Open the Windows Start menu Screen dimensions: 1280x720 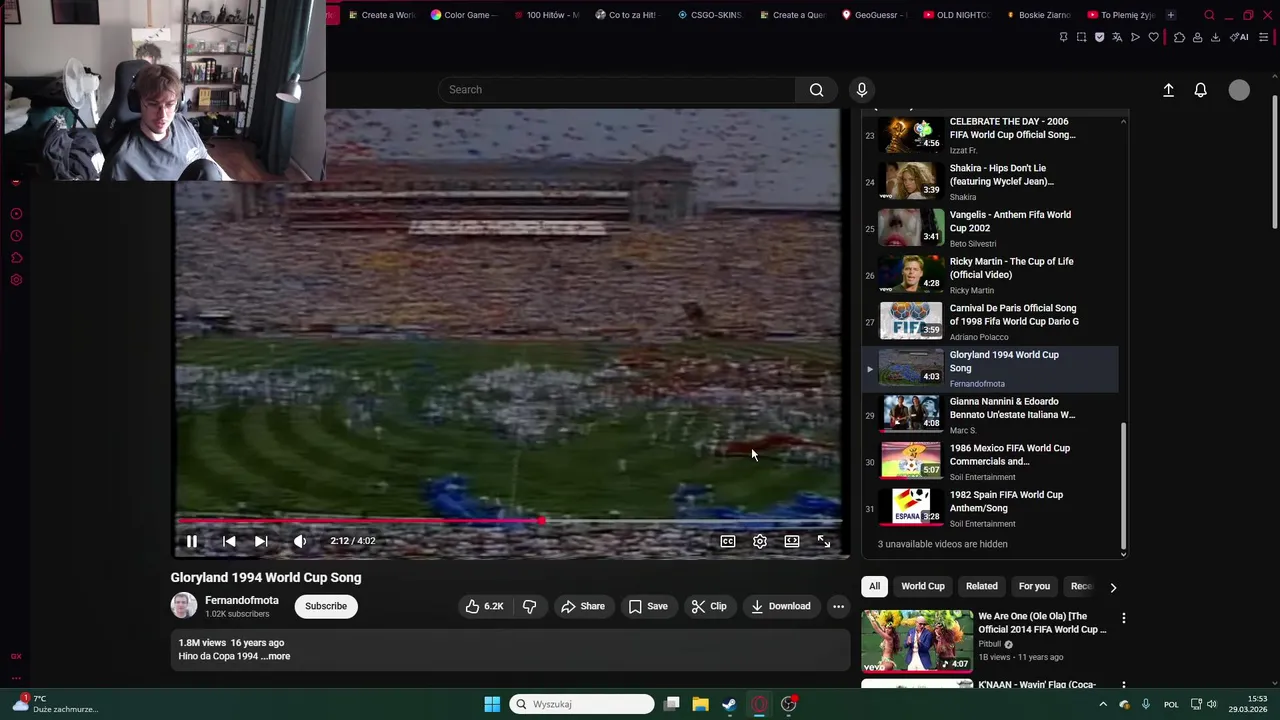pos(492,704)
